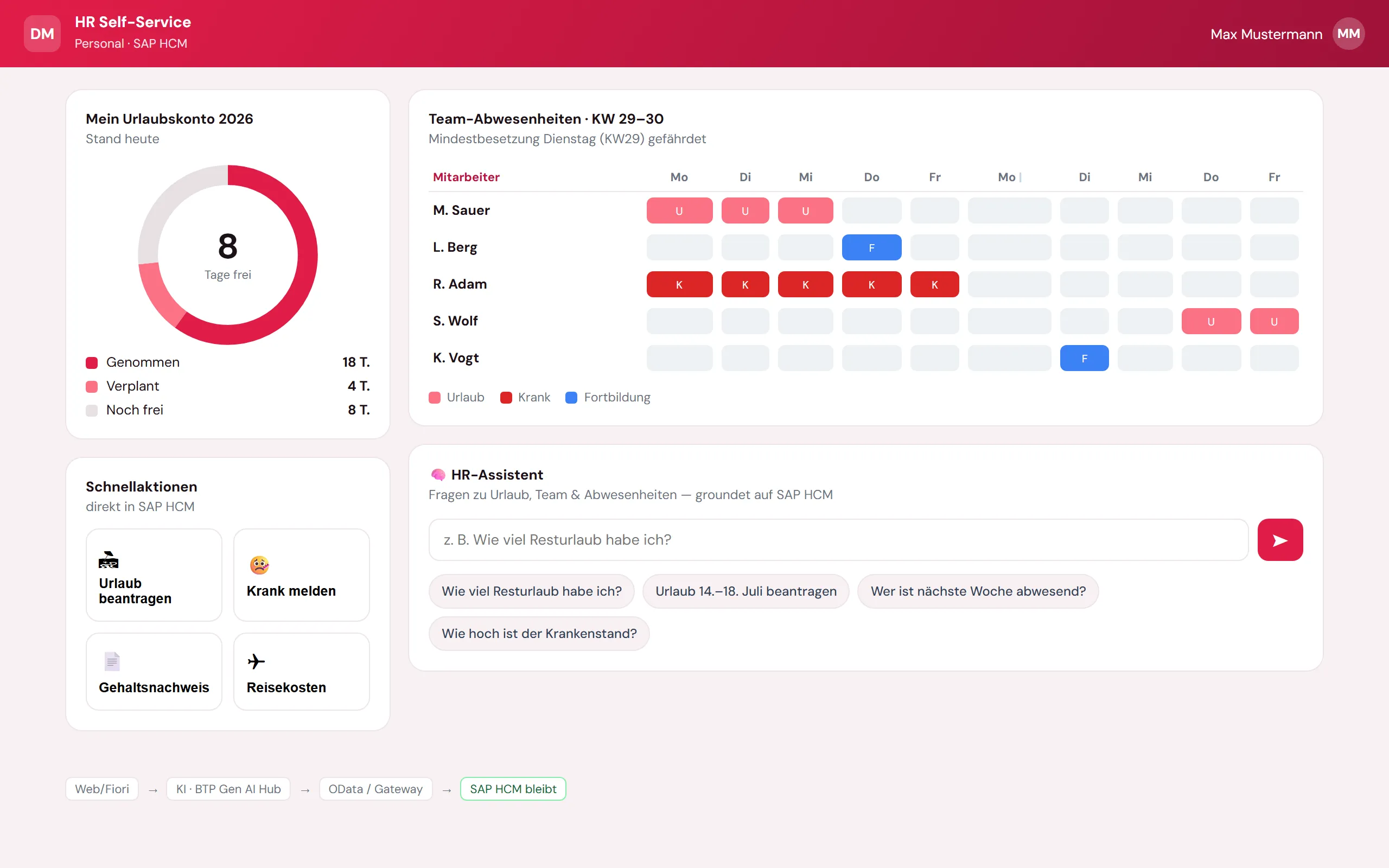The image size is (1389, 868).
Task: Click employee name L. Berg
Action: 455,247
